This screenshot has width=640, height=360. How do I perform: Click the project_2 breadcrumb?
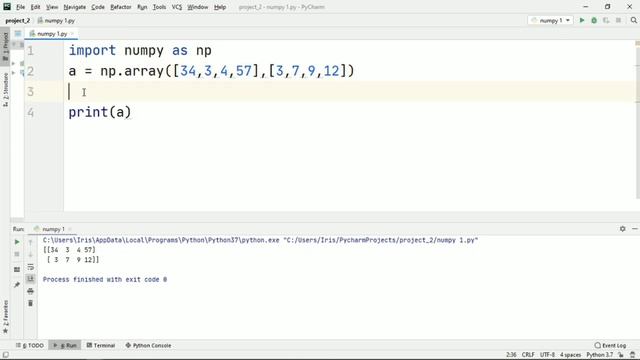(18, 20)
